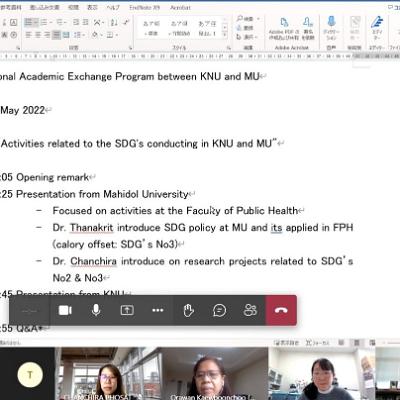This screenshot has height=400, width=400.
Task: Align text right
Action: click(x=47, y=35)
